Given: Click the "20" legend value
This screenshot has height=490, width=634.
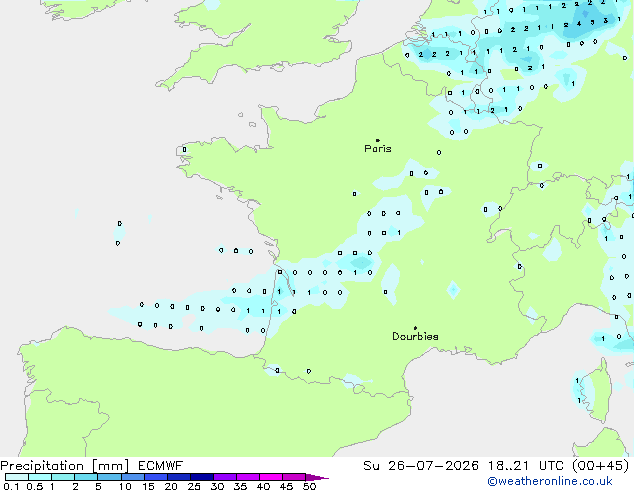Looking at the screenshot, I should pos(171,486).
